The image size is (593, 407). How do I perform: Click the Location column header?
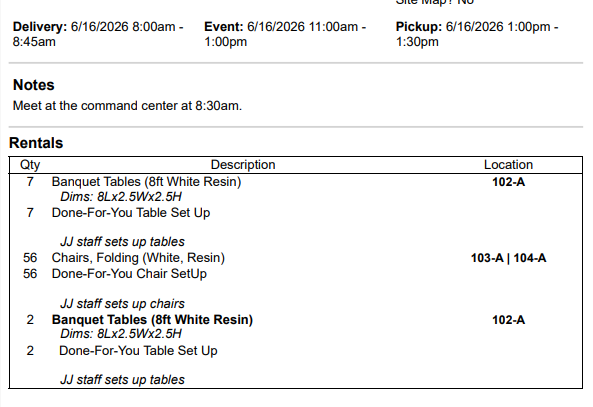(508, 165)
